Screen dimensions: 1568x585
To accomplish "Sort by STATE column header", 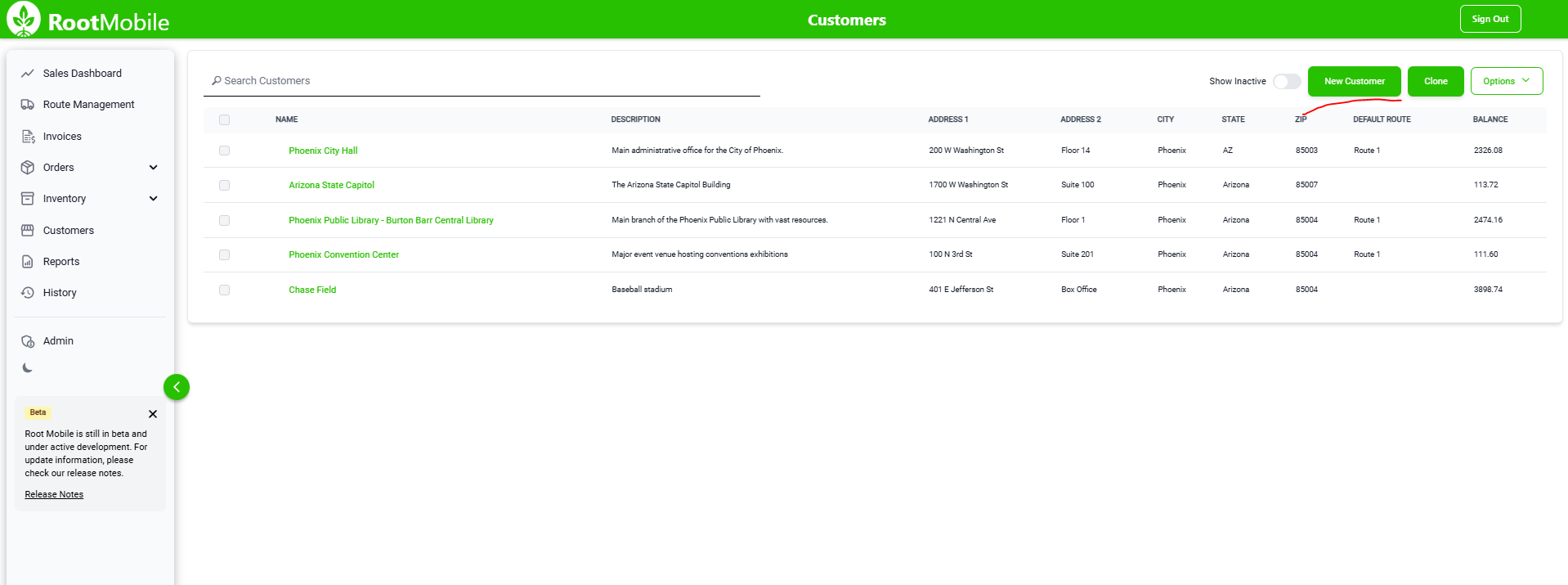I will click(x=1233, y=119).
